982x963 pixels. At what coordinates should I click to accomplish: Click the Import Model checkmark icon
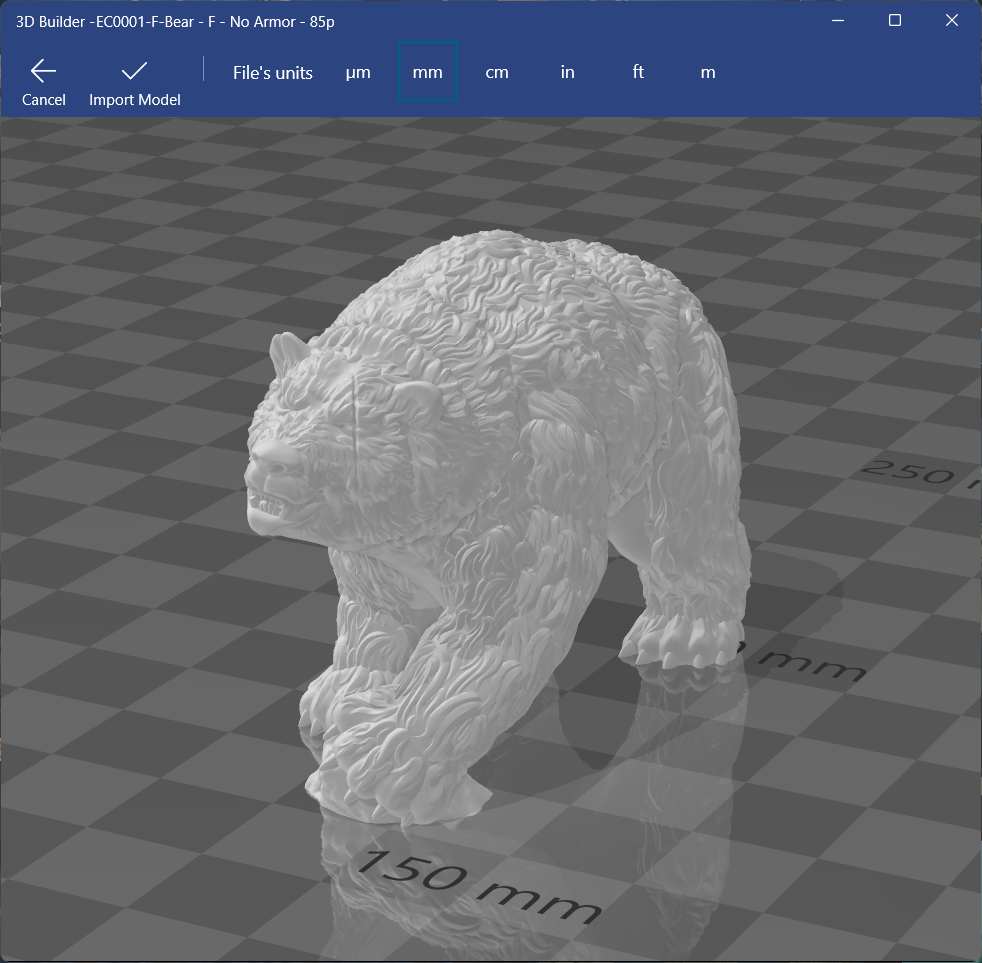134,71
